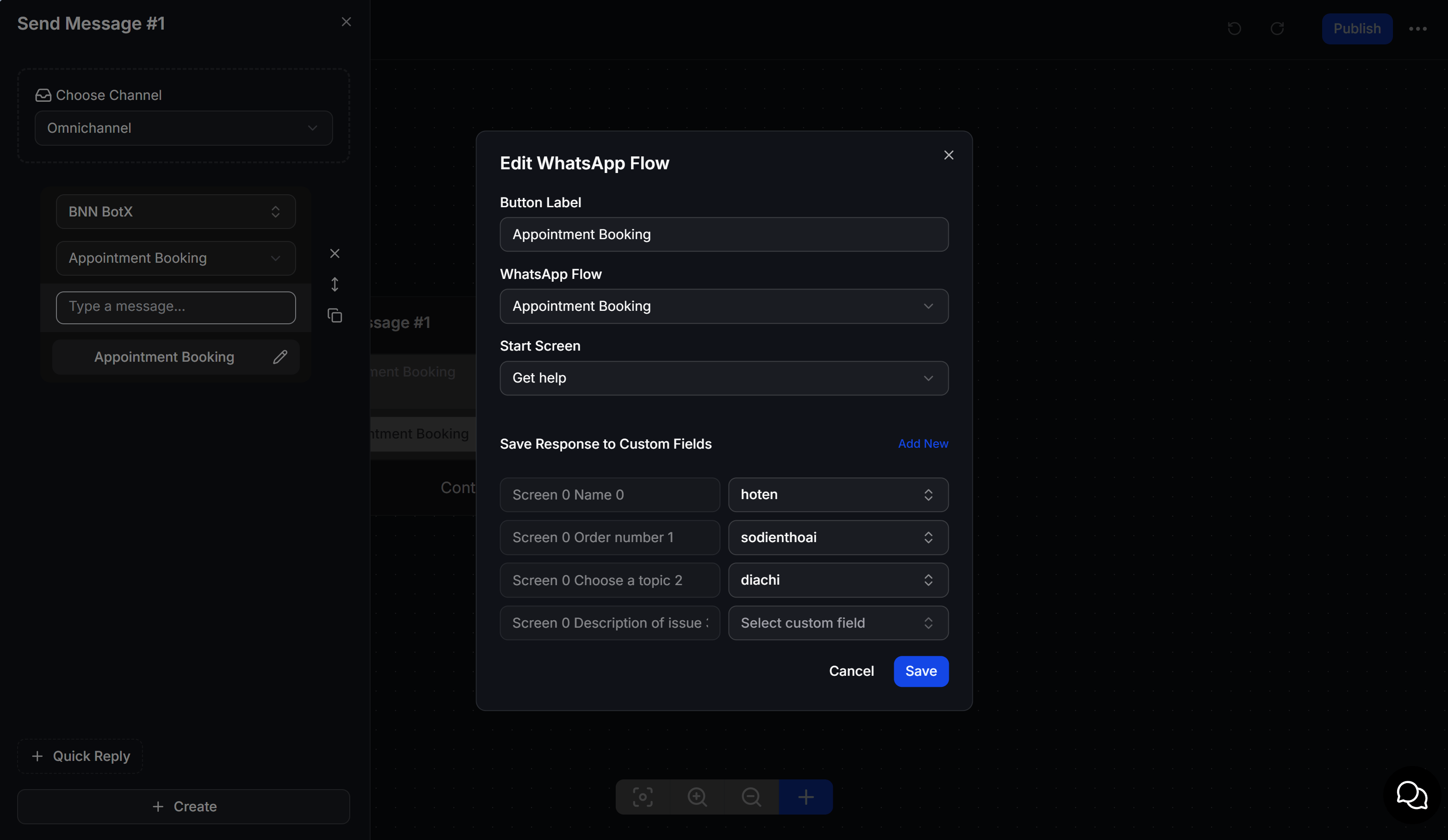Open the chat support bubble

pos(1412,795)
